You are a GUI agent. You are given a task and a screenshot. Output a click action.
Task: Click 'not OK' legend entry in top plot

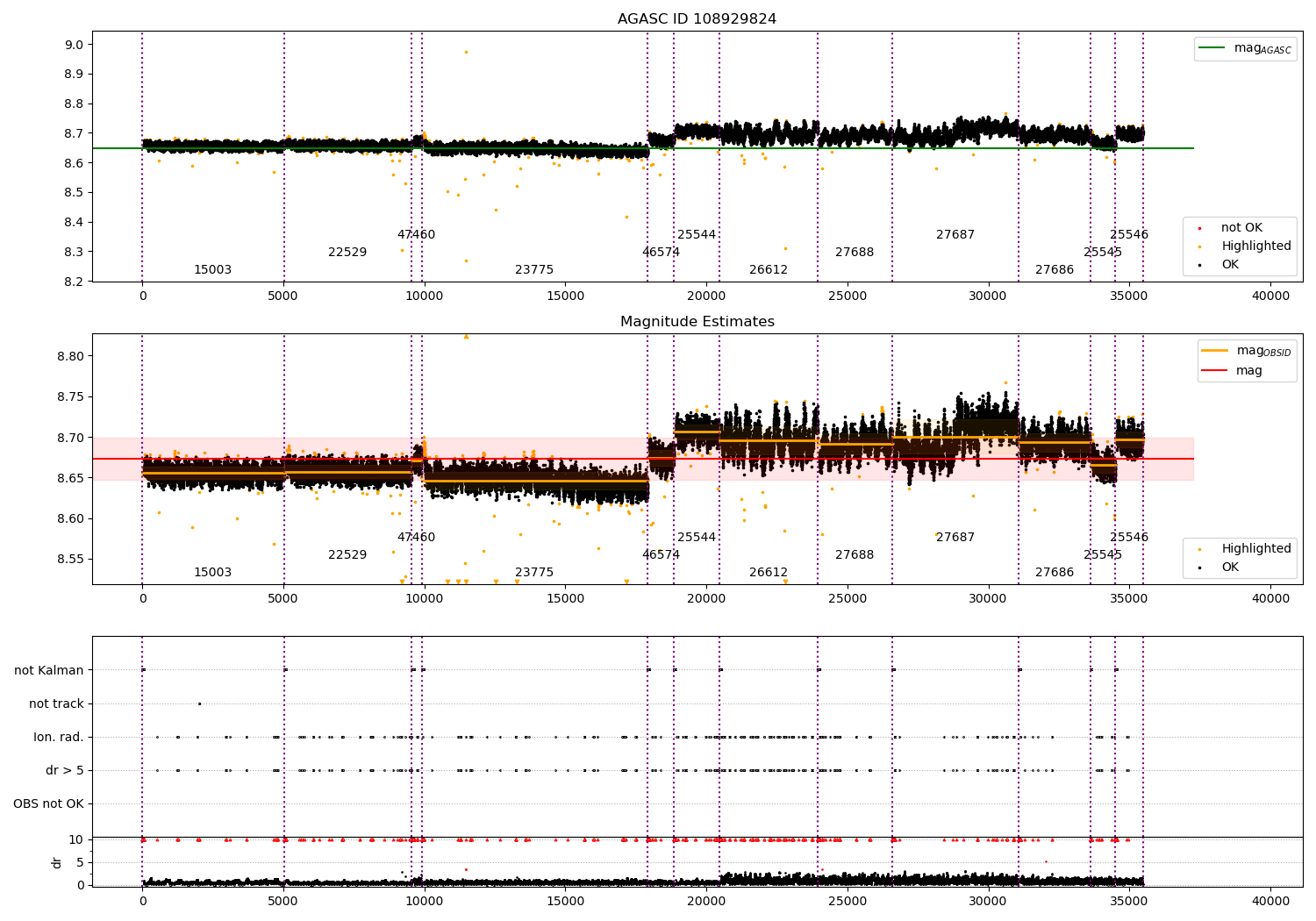tap(1231, 228)
